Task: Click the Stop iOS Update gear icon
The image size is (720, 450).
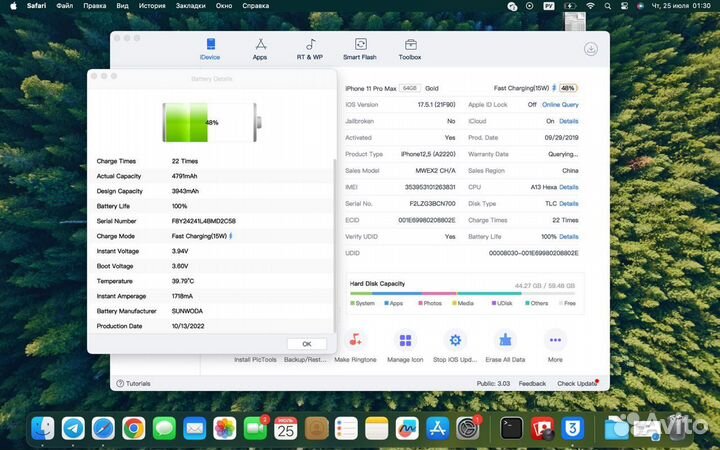Action: 455,341
